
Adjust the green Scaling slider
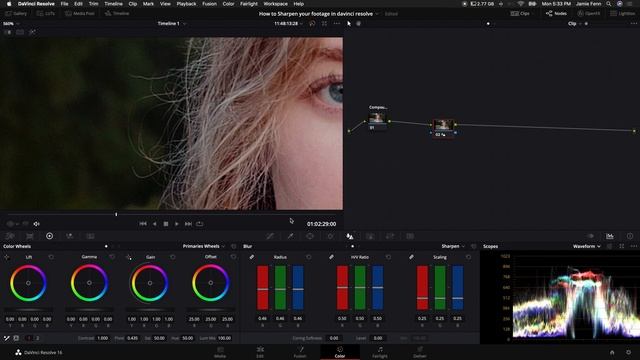(440, 288)
